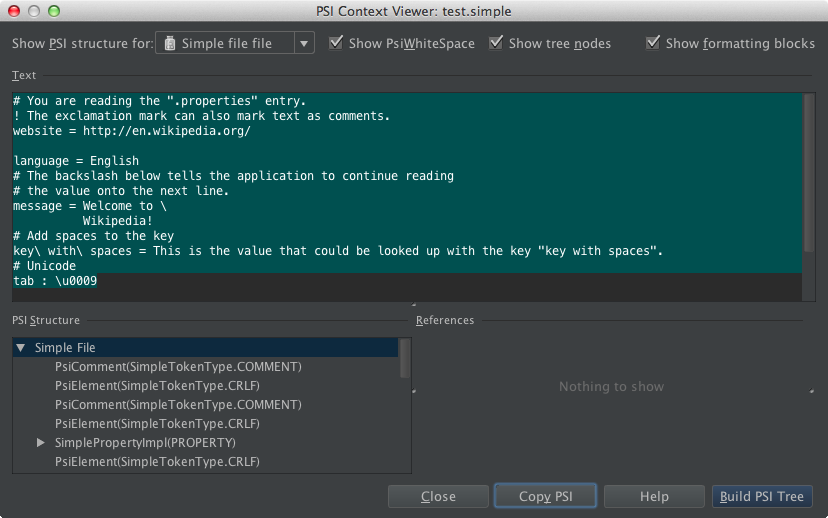This screenshot has height=518, width=828.
Task: Click the macOS yellow minimize window button
Action: click(x=33, y=11)
